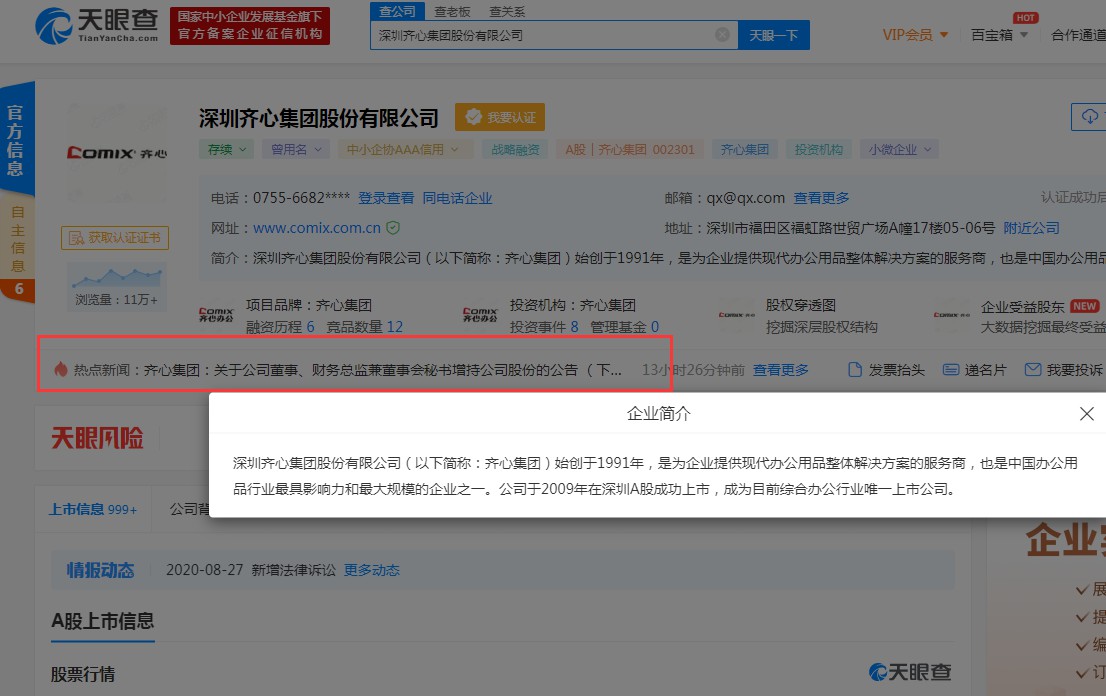Close the 企业简介 popup with X
The width and height of the screenshot is (1106, 696).
[1087, 414]
